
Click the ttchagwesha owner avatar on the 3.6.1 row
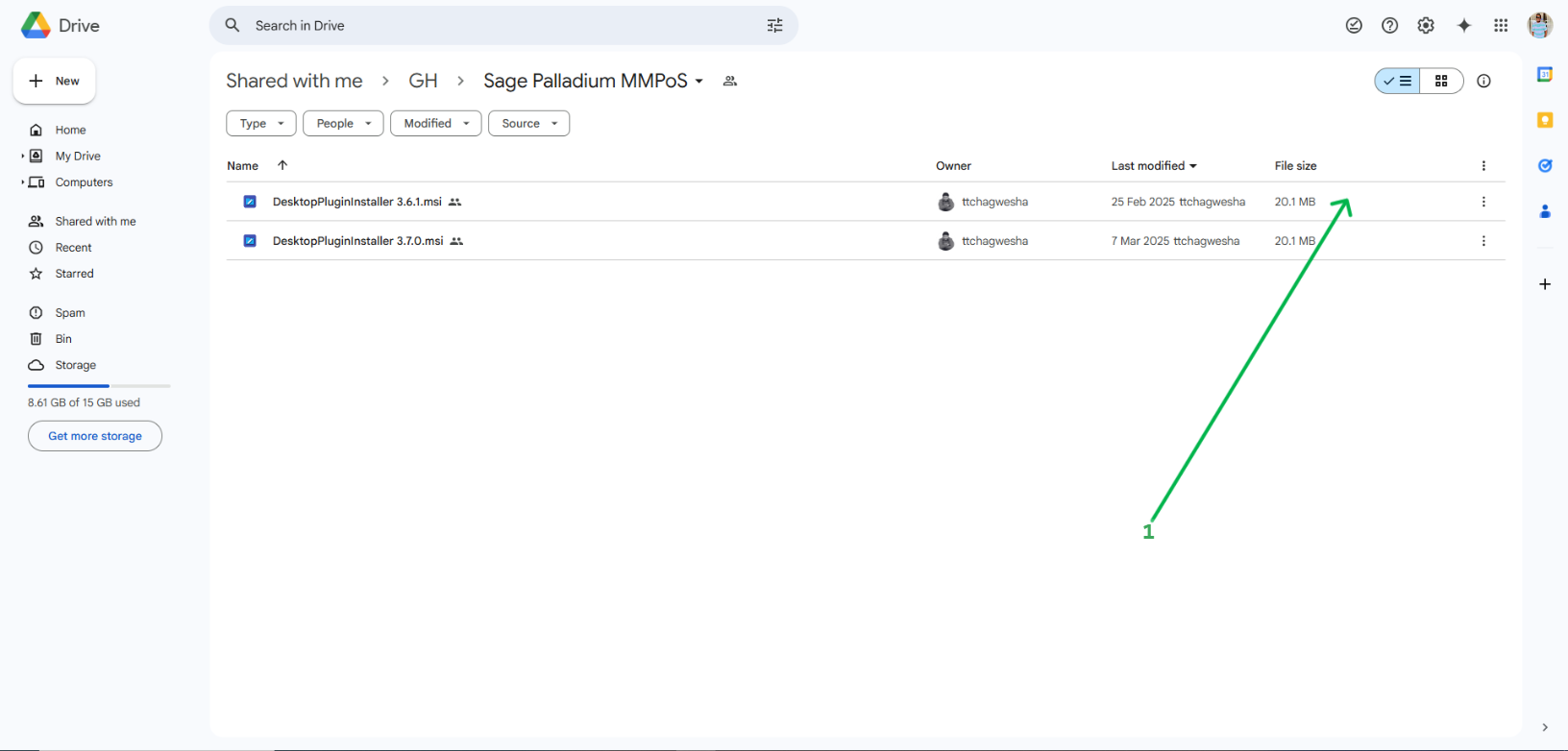[x=946, y=202]
